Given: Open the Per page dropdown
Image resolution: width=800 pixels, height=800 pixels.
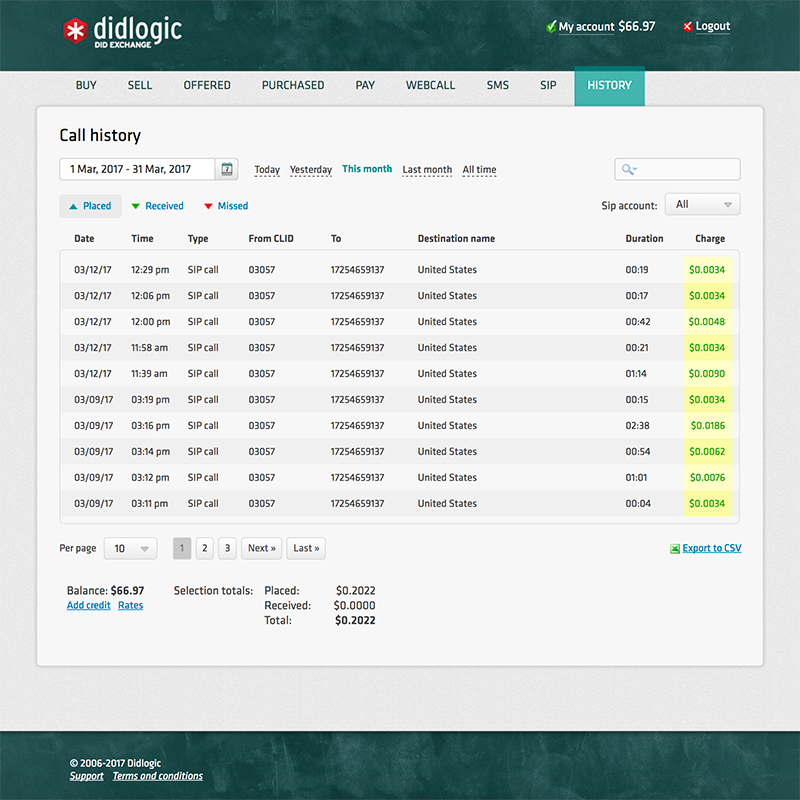Looking at the screenshot, I should (131, 548).
